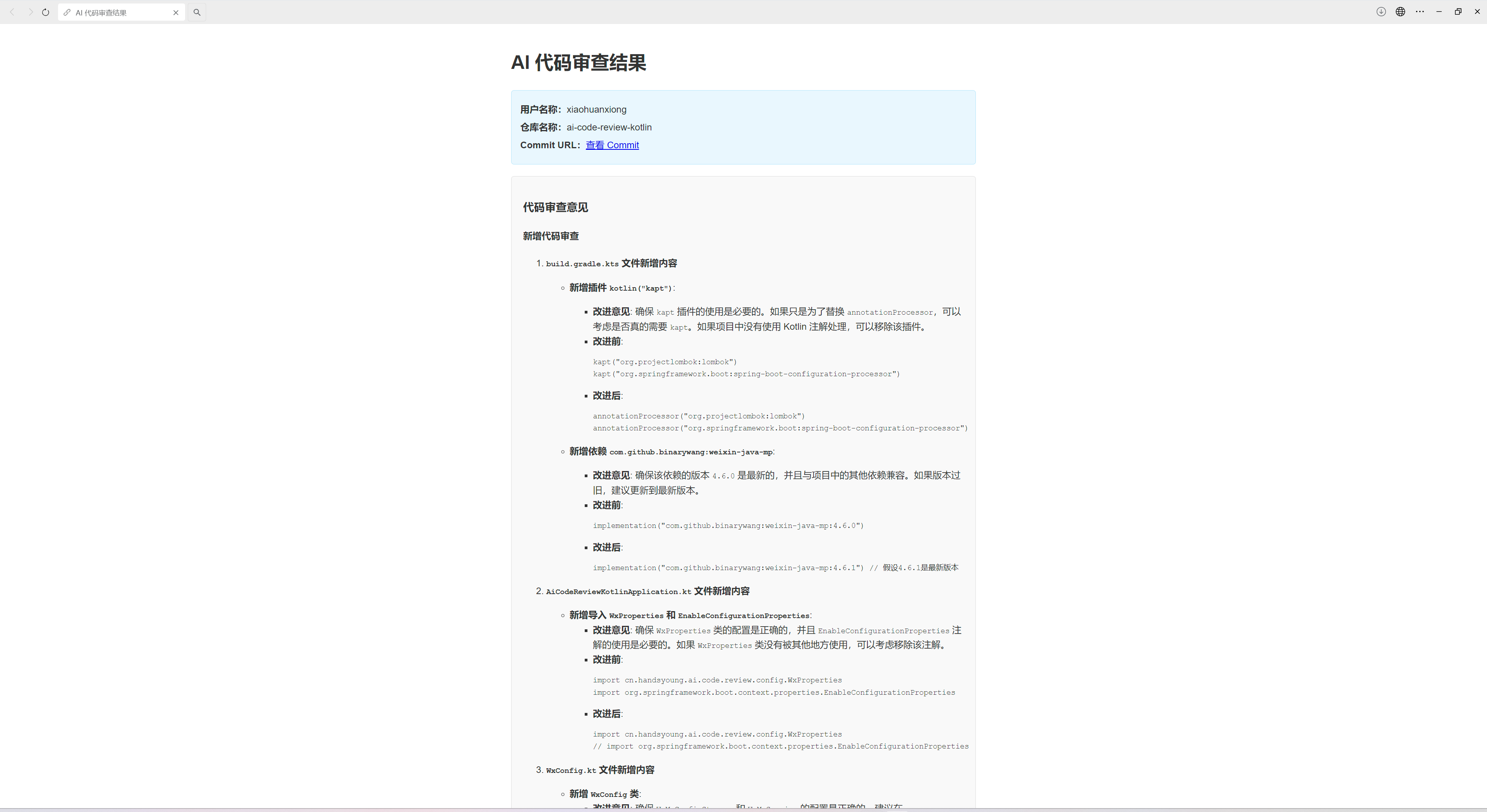Select the AI 代码审查结果 page heading
This screenshot has width=1487, height=812.
coord(579,63)
